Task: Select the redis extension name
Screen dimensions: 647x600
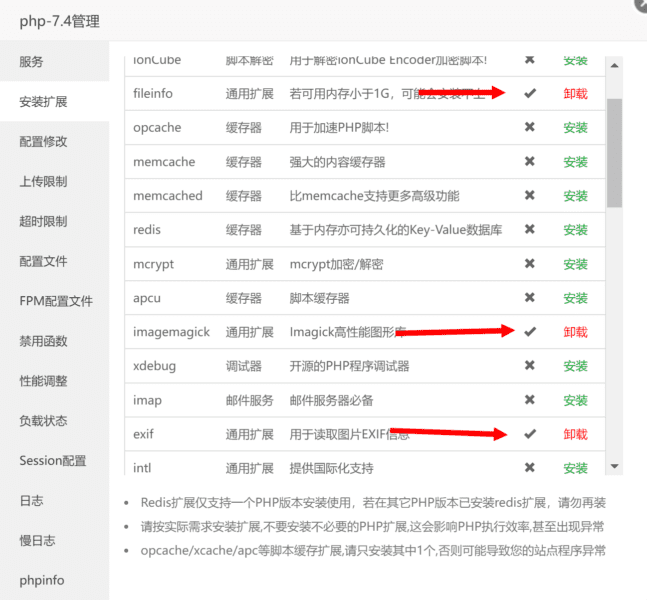Action: click(x=146, y=230)
